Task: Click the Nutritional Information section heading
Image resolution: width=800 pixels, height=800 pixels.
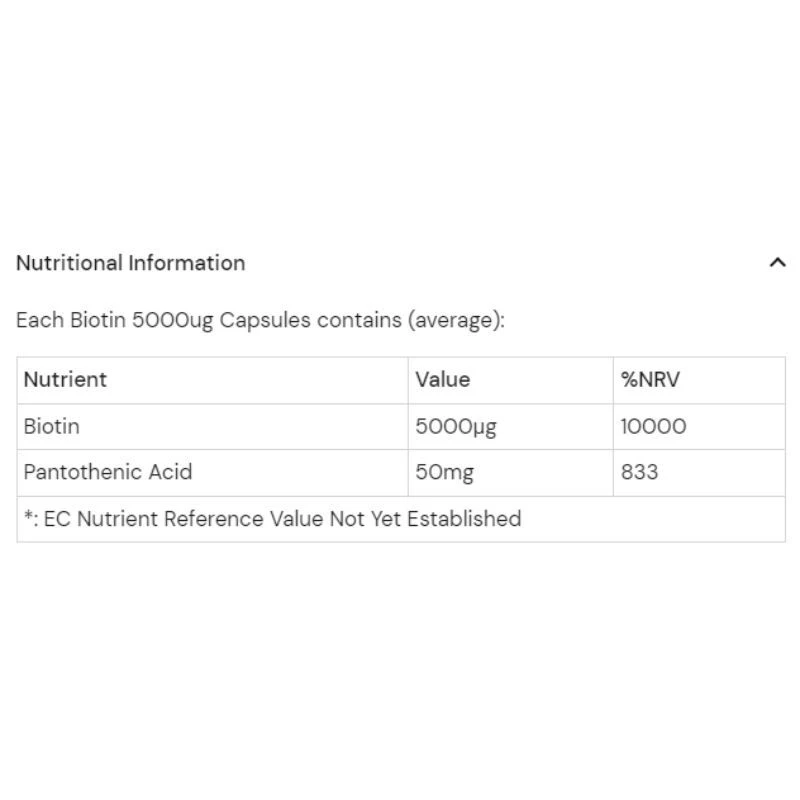Action: (x=131, y=263)
